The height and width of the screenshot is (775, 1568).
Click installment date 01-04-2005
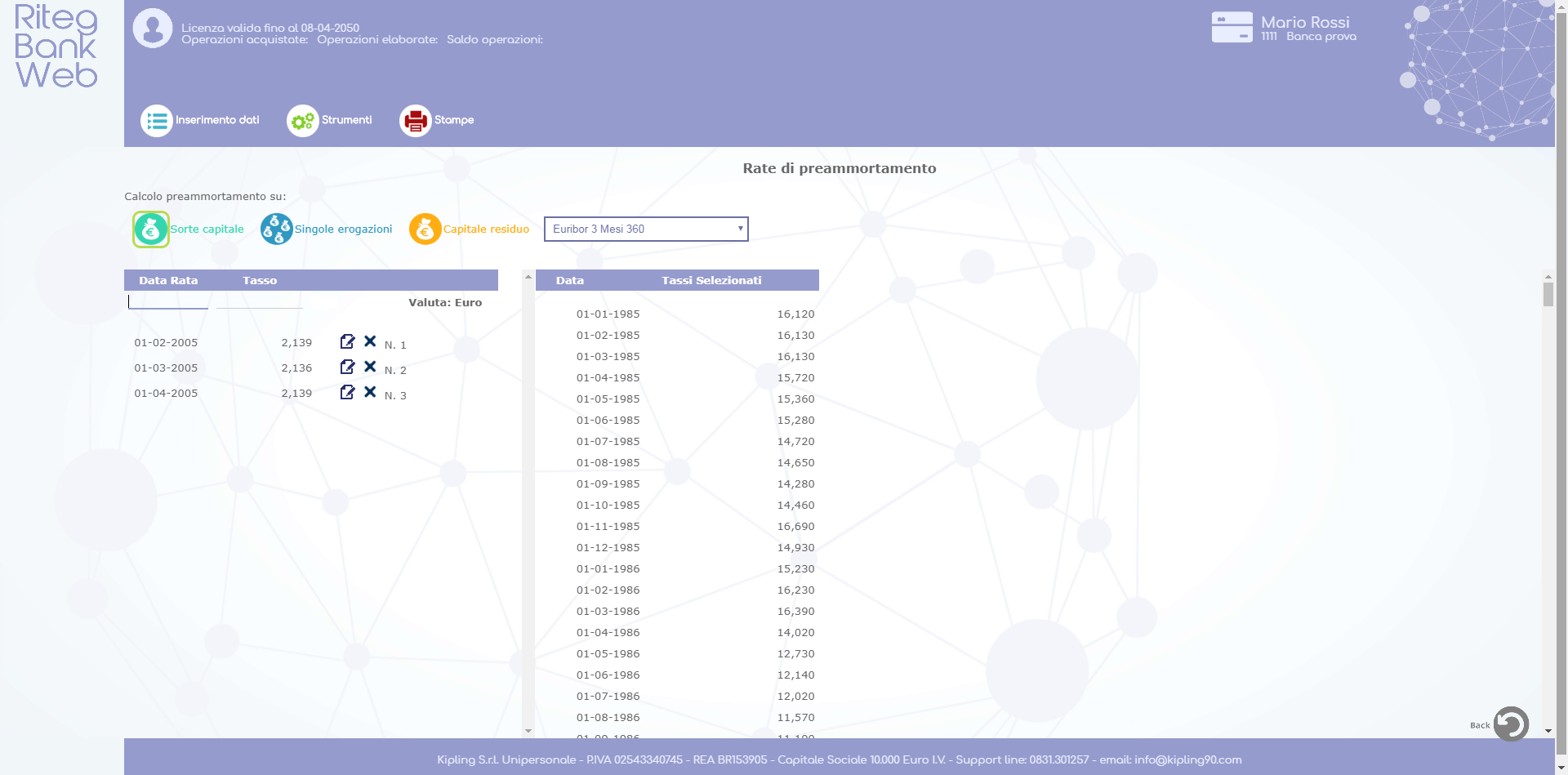pyautogui.click(x=166, y=394)
